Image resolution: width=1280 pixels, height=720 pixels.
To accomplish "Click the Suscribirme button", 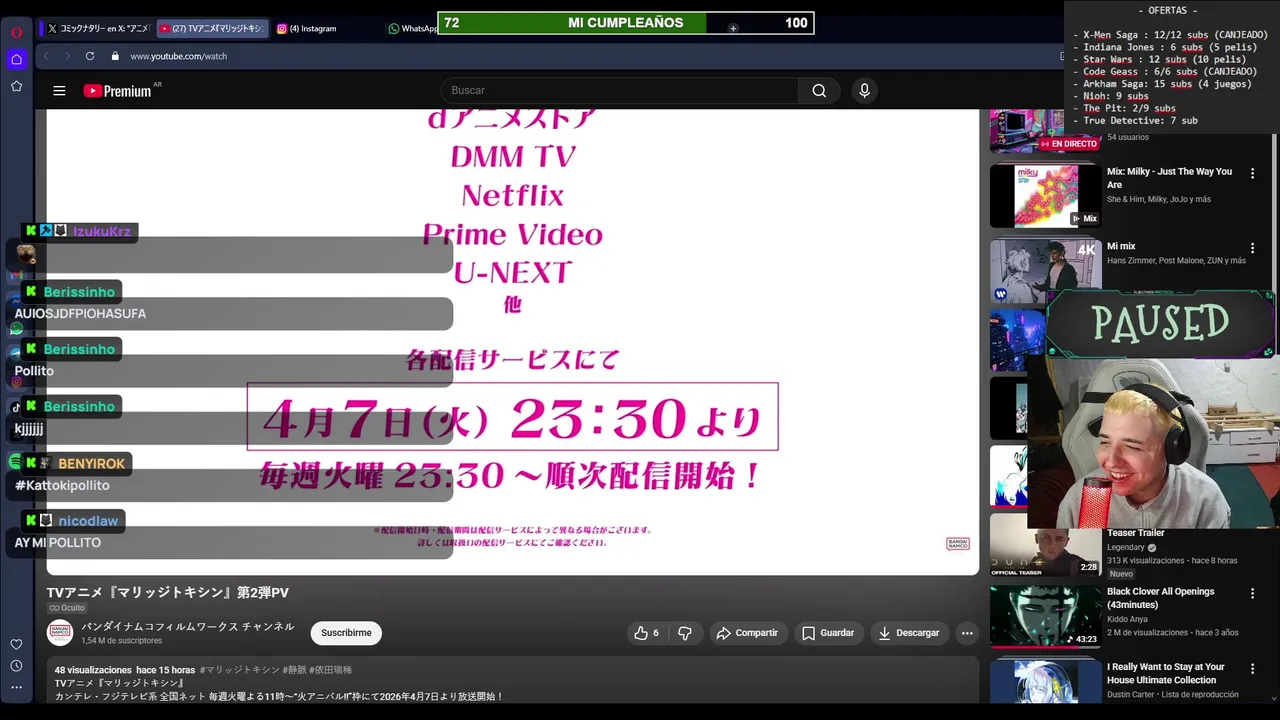I will coord(346,633).
